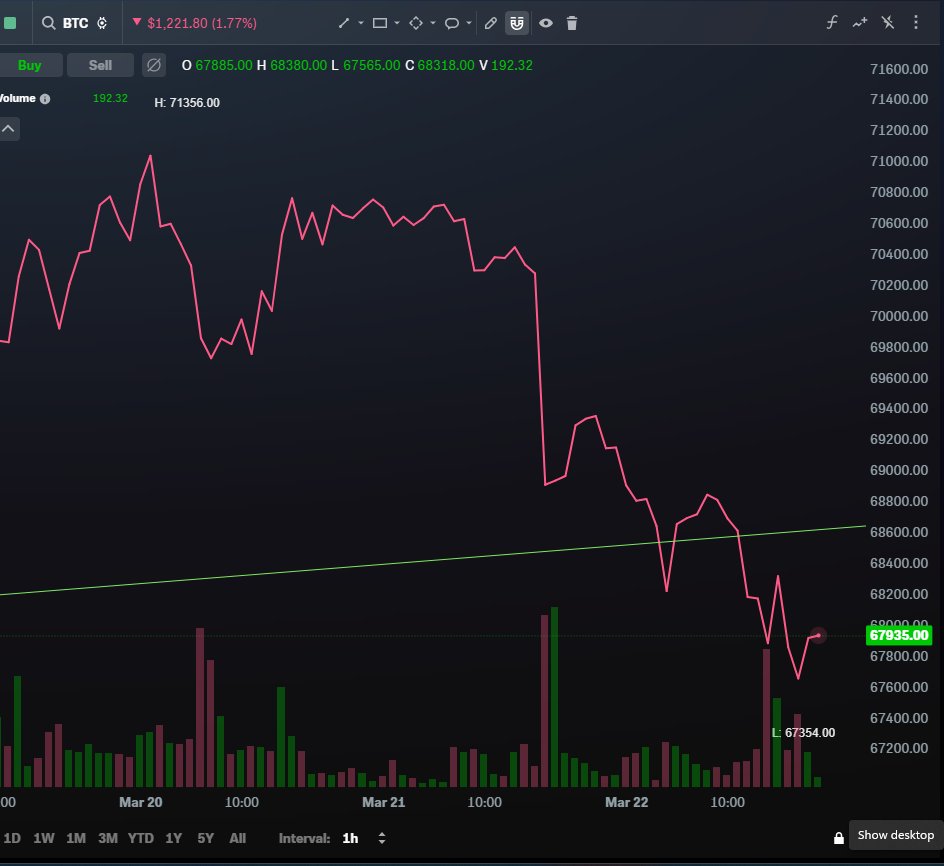Click the last-price dot on the chart line
Viewport: 944px width, 866px height.
point(818,635)
